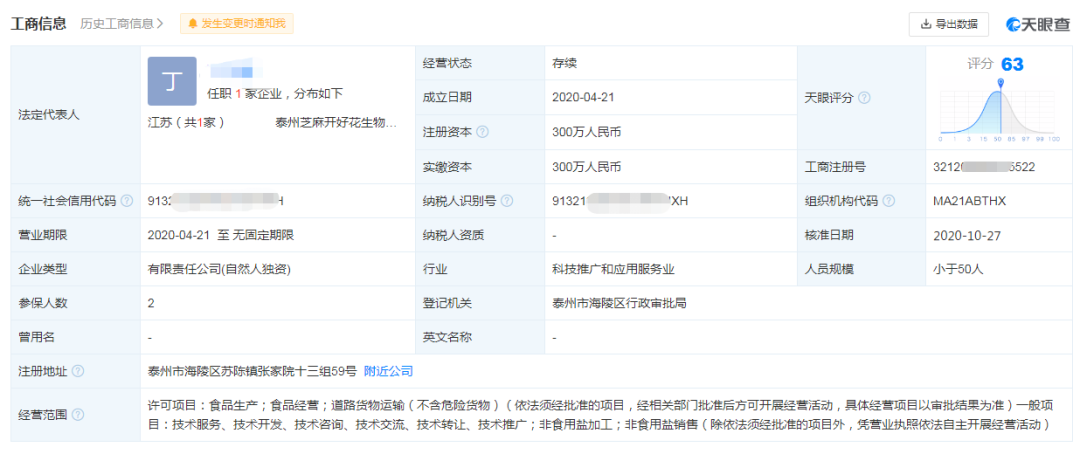
Task: Select establishment date 2020-04-21
Action: click(x=583, y=97)
